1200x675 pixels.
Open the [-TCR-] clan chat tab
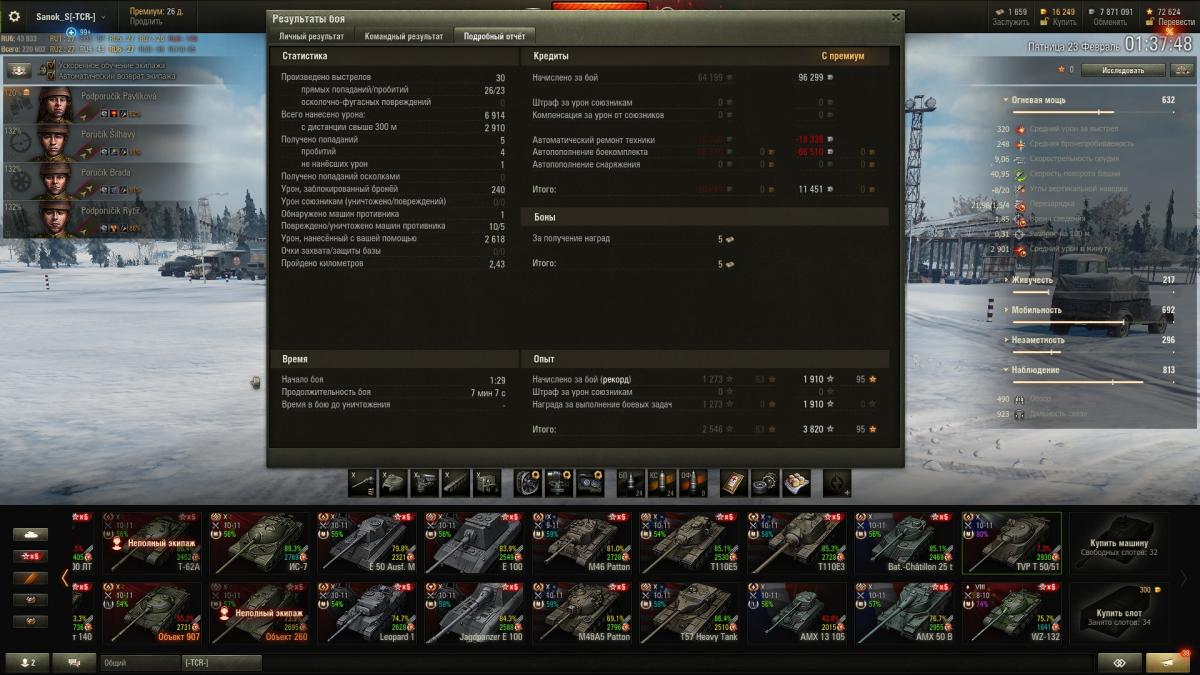pos(220,662)
